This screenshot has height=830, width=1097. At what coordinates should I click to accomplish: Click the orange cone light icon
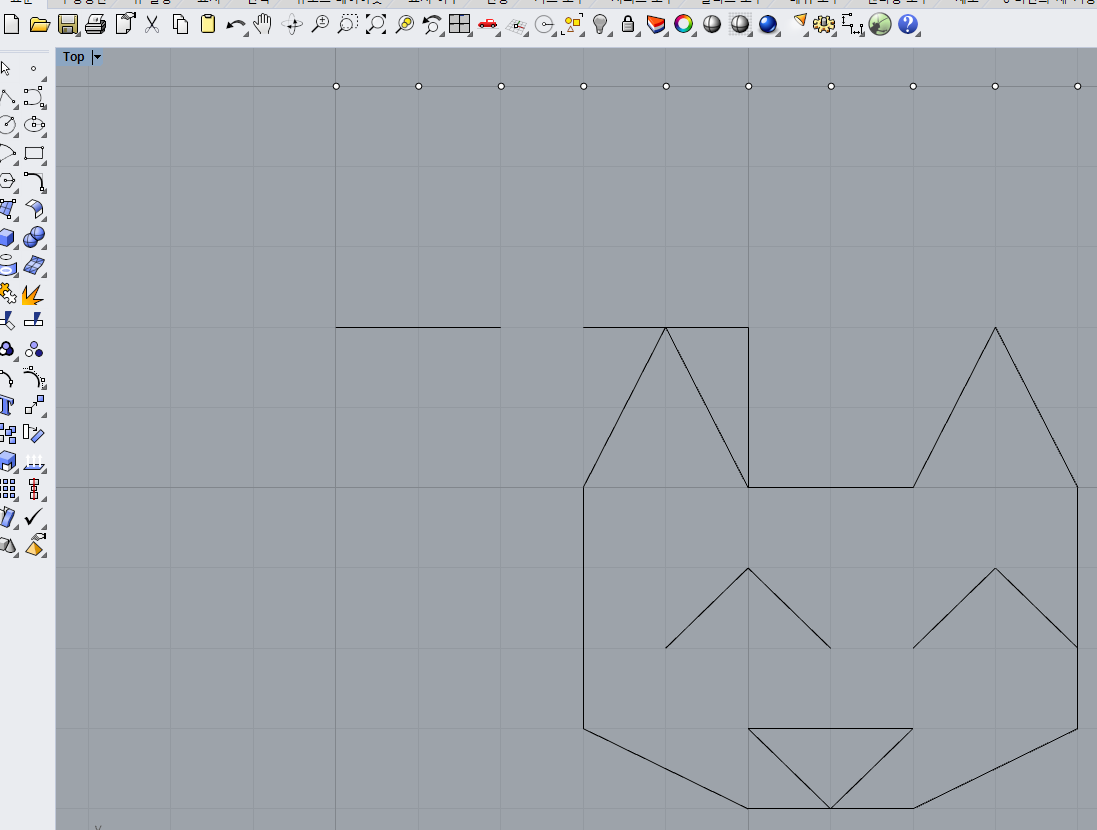[798, 23]
